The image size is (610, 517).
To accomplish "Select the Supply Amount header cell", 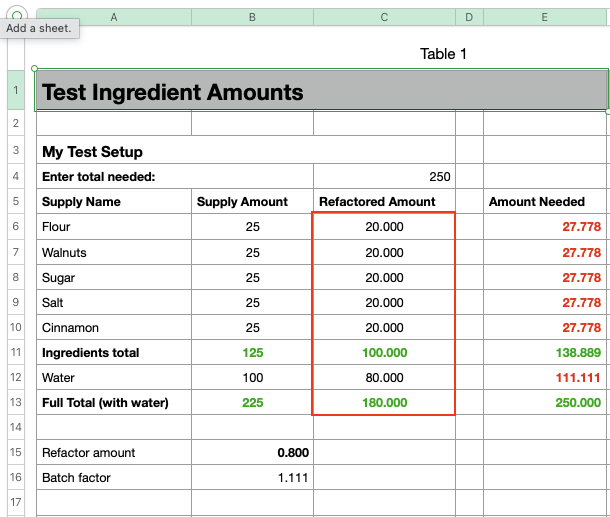I will tap(252, 202).
